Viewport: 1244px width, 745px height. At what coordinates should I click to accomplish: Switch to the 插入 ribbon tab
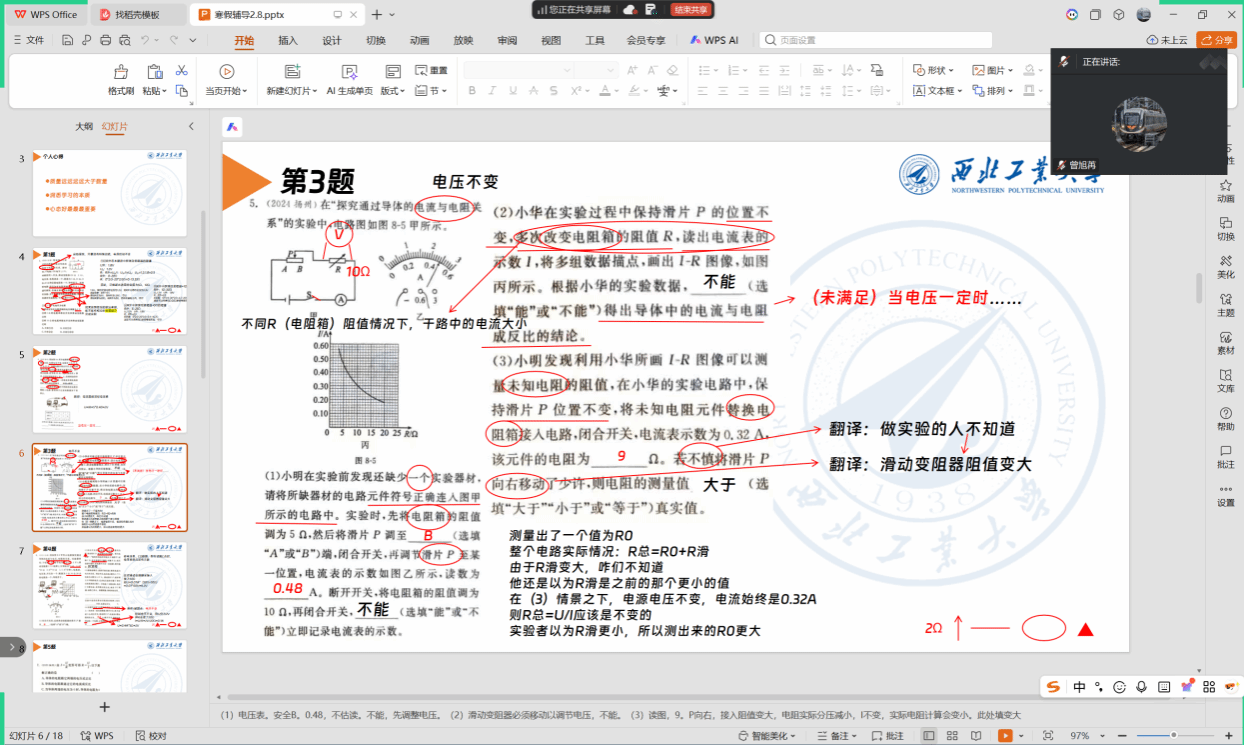tap(288, 41)
